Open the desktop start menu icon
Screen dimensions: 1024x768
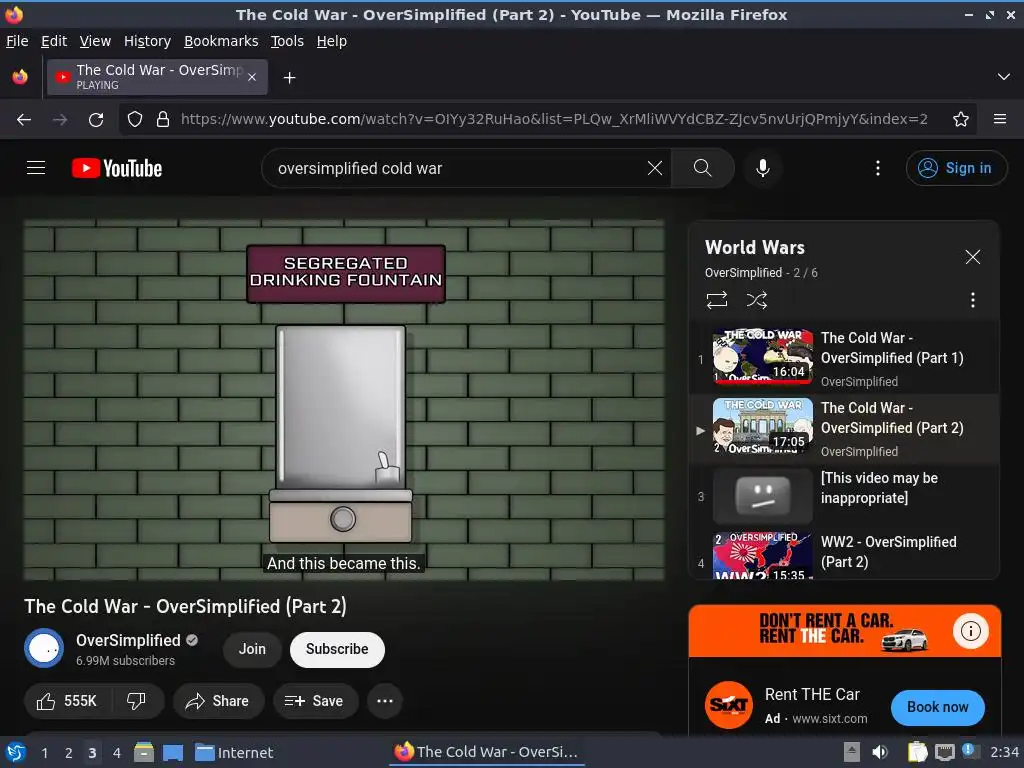pos(15,752)
